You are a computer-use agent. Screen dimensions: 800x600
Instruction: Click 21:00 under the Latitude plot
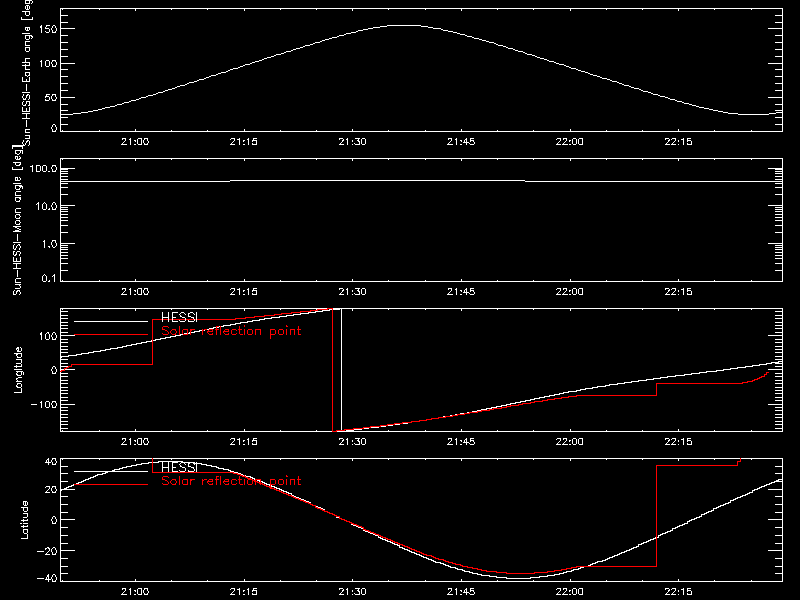tap(135, 592)
